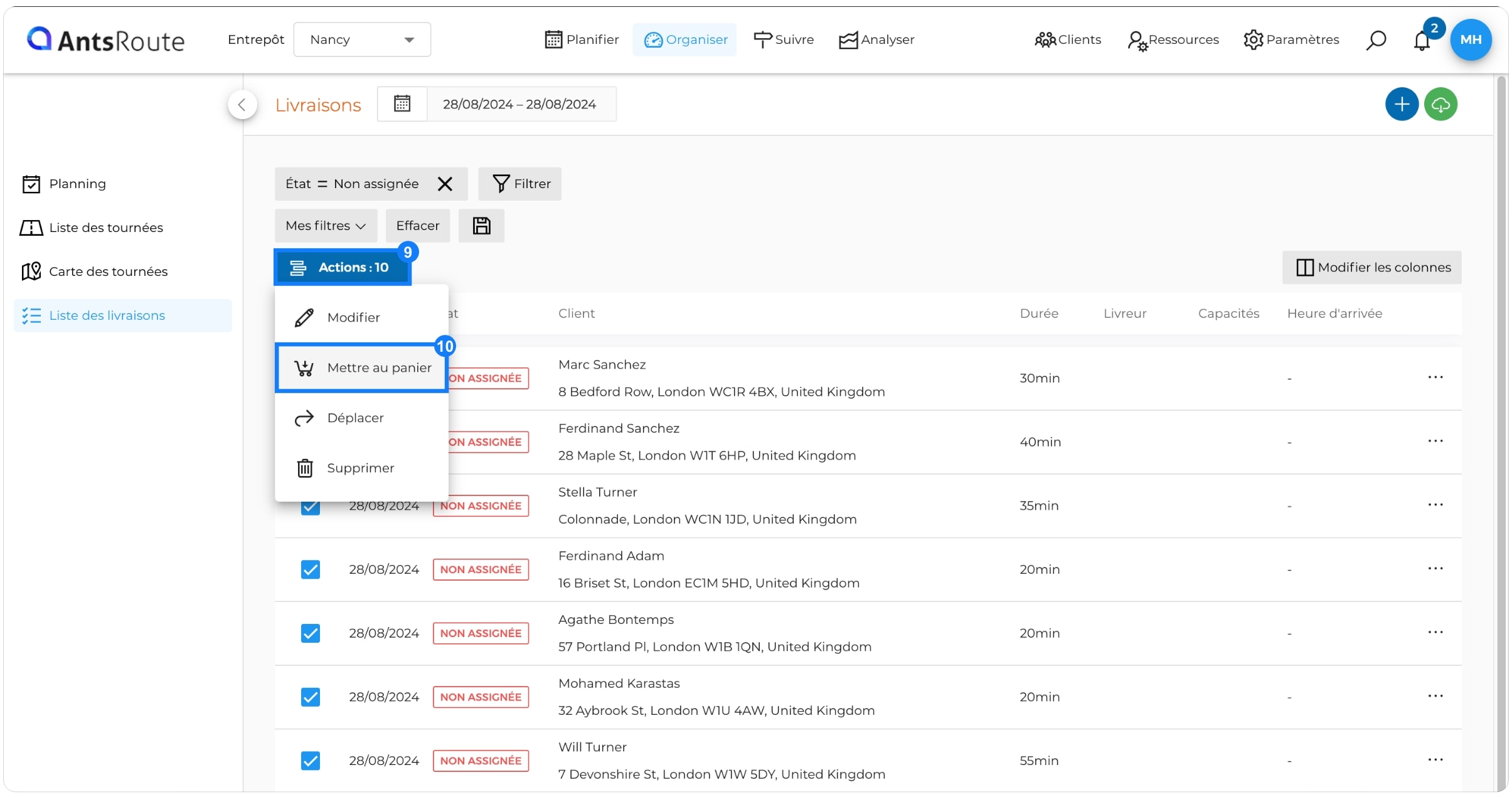1512x797 pixels.
Task: Click the Actions : 10 button
Action: point(343,267)
